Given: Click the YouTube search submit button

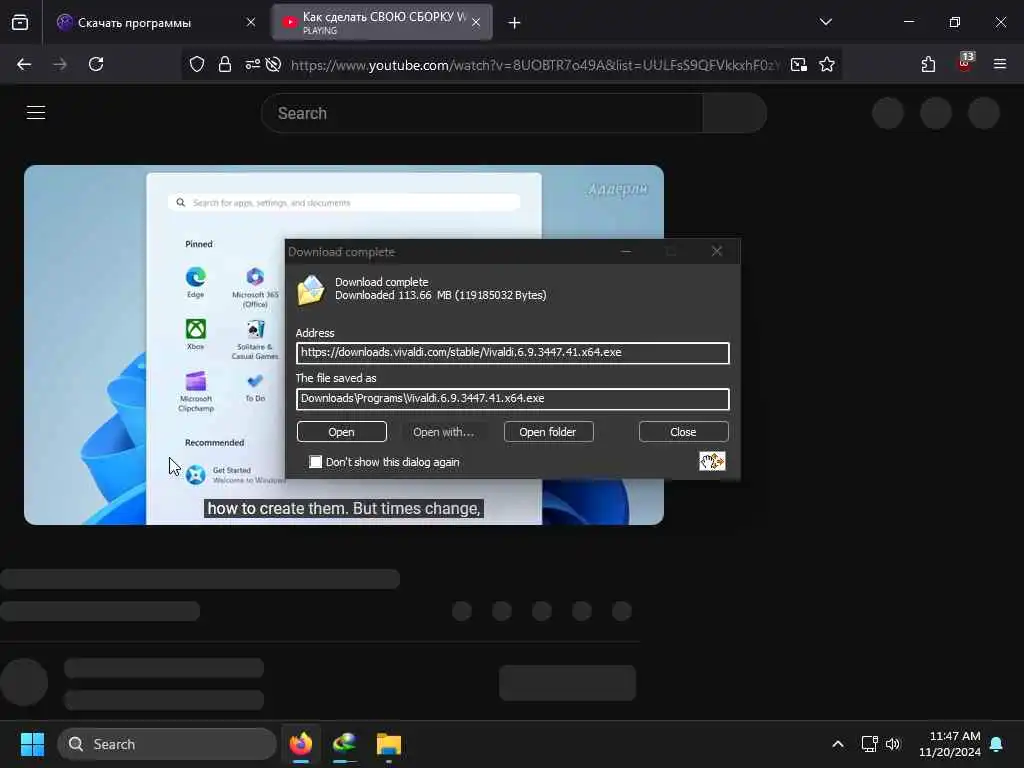Looking at the screenshot, I should [x=735, y=113].
